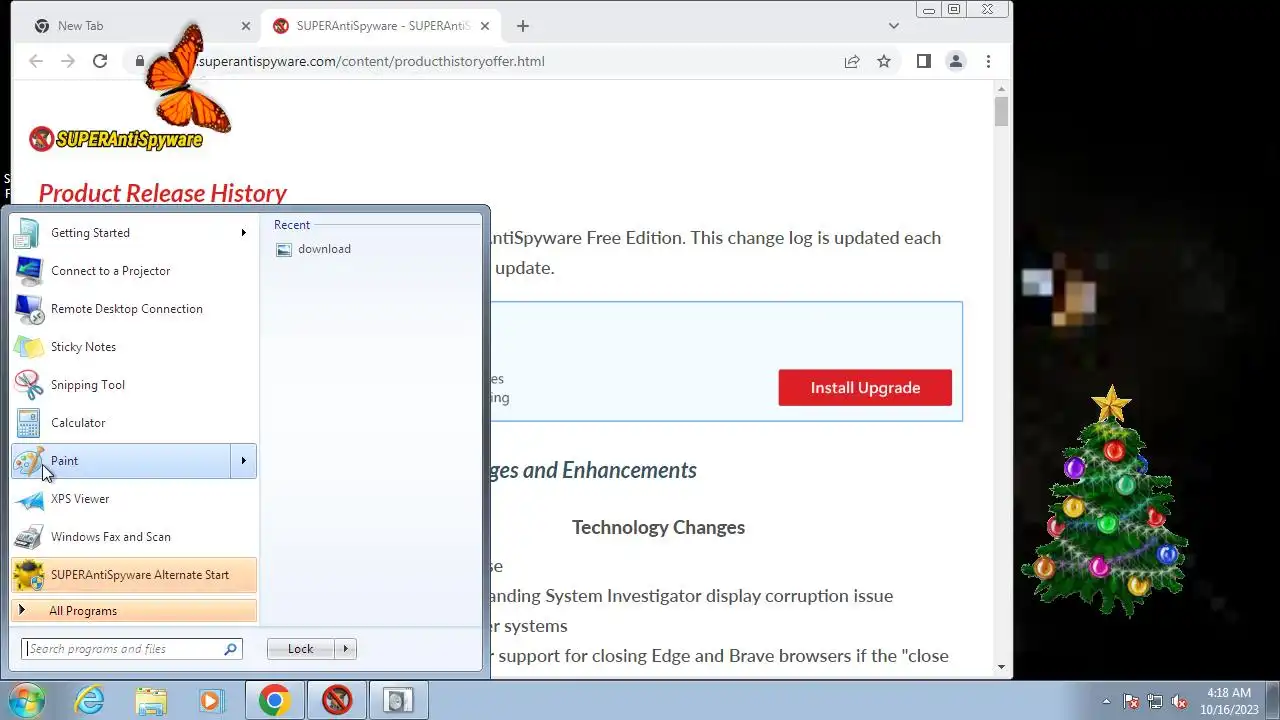Open last taskbar application button
This screenshot has width=1280, height=720.
pyautogui.click(x=399, y=700)
